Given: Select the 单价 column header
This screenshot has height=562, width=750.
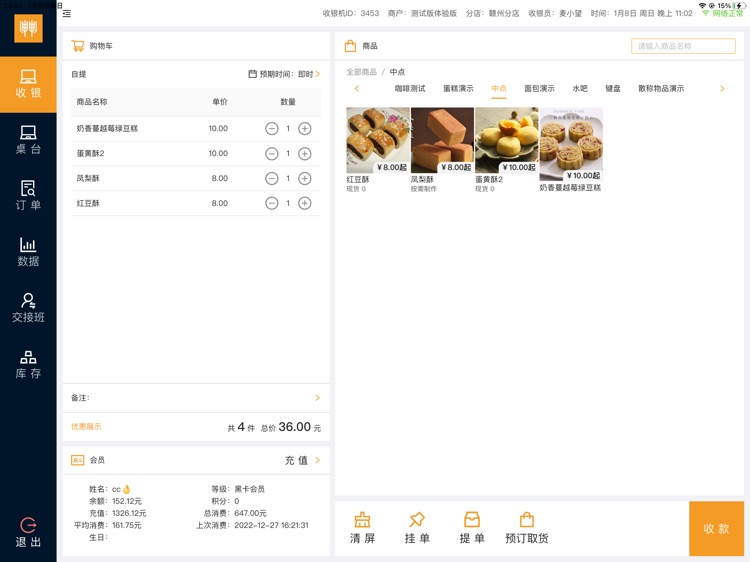Looking at the screenshot, I should coord(220,102).
